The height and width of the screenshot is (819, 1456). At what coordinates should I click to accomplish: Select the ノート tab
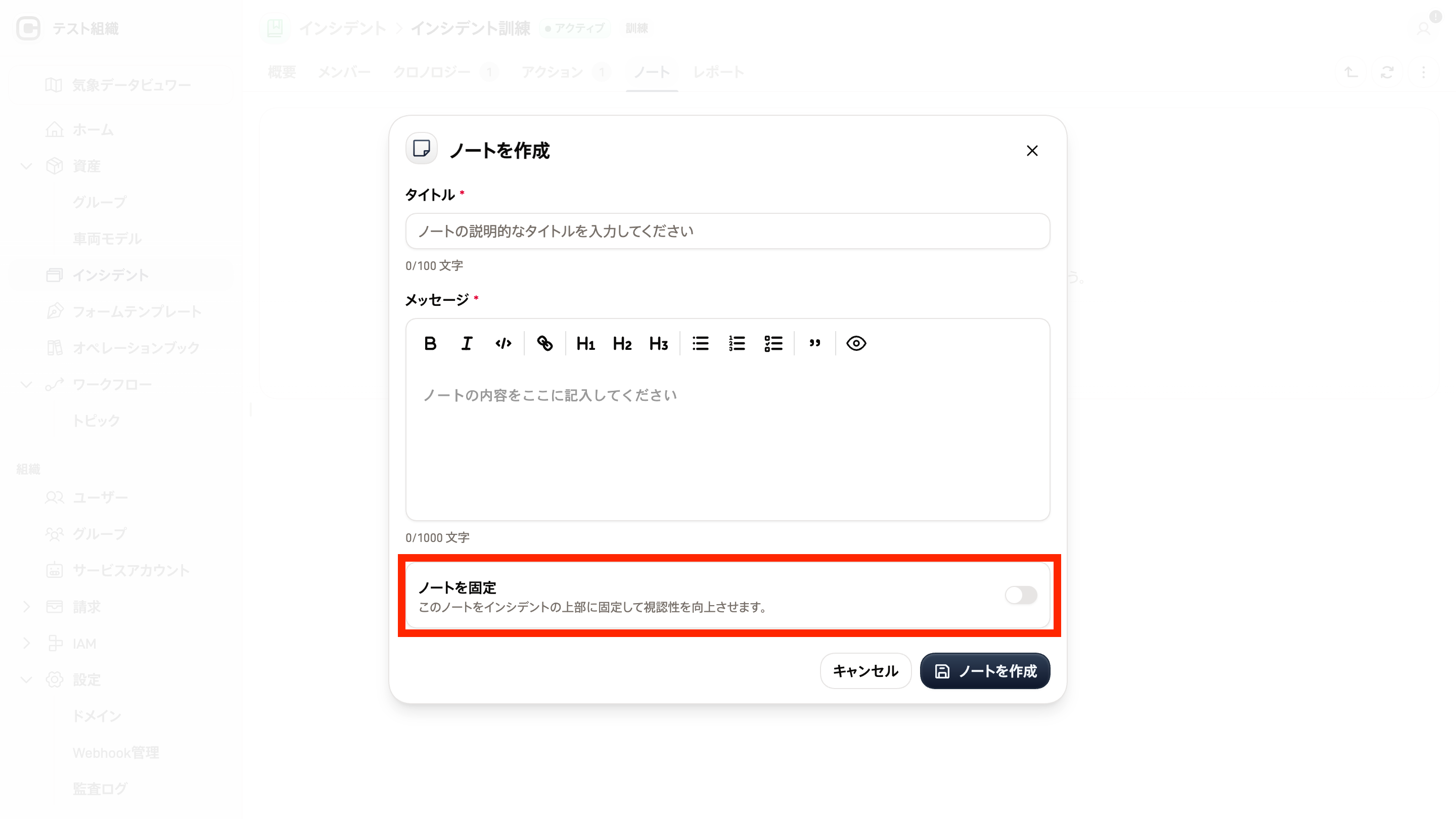652,72
